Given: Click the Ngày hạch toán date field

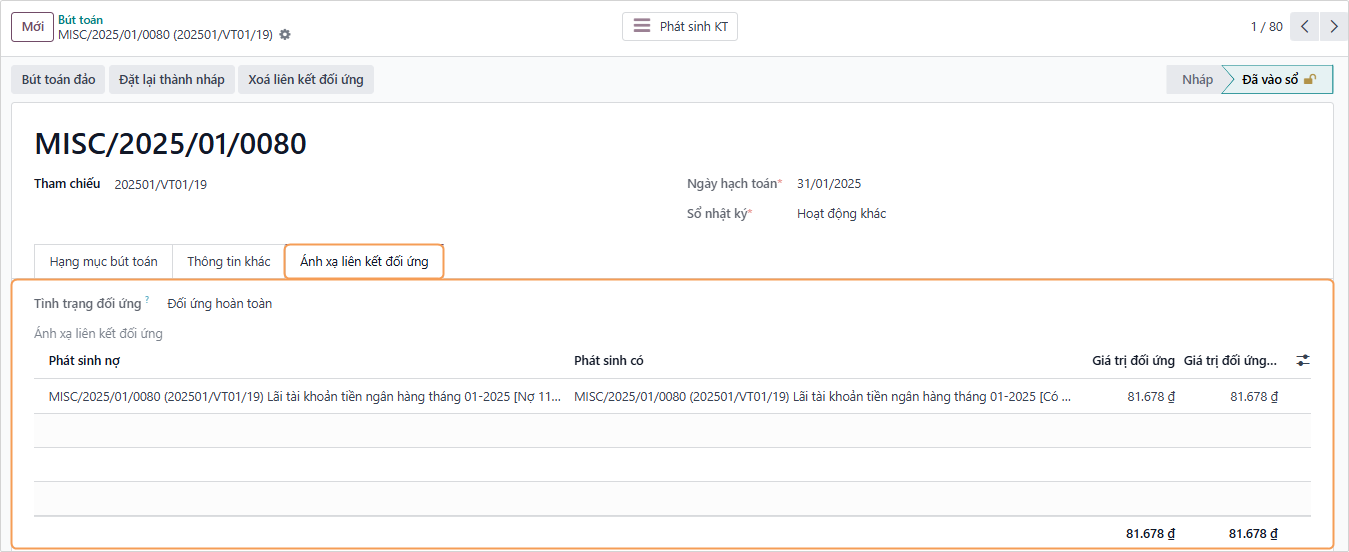Looking at the screenshot, I should [829, 184].
